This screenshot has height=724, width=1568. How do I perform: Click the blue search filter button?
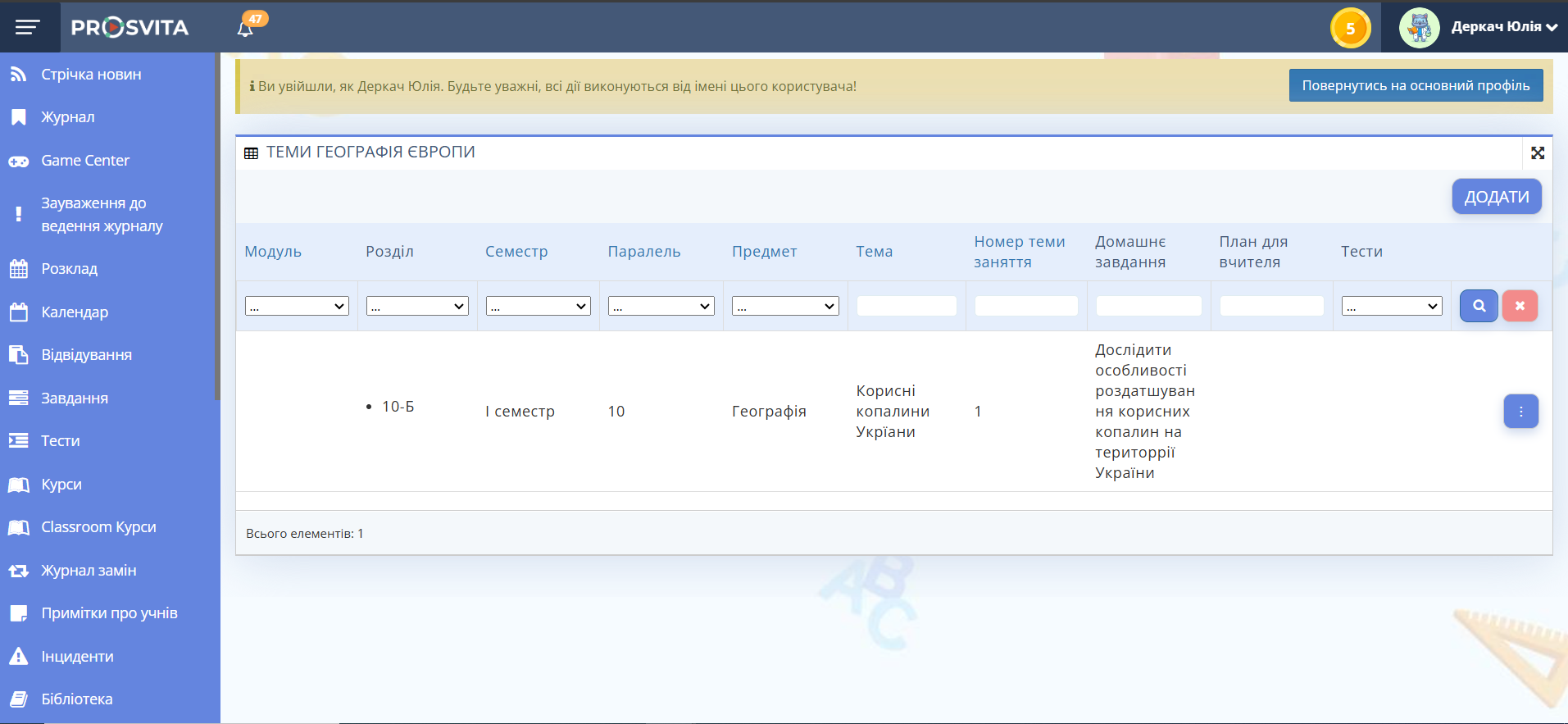1479,306
